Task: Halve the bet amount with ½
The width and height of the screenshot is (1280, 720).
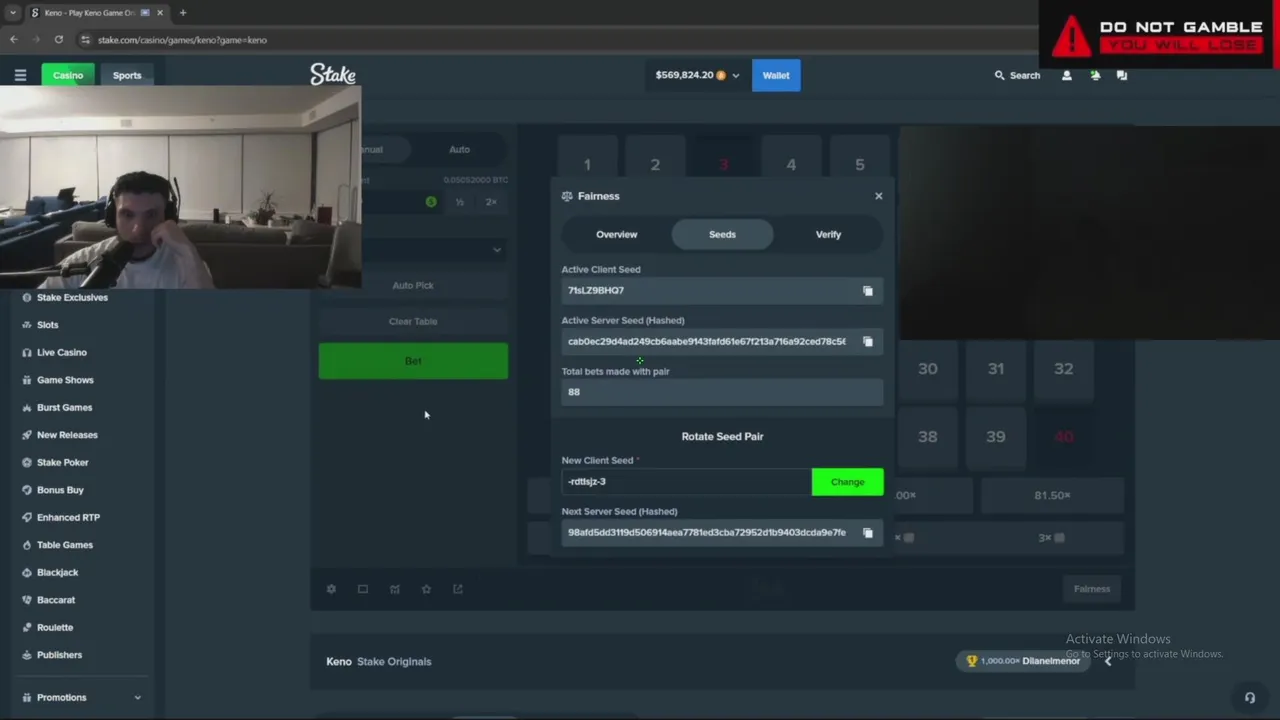Action: tap(460, 202)
